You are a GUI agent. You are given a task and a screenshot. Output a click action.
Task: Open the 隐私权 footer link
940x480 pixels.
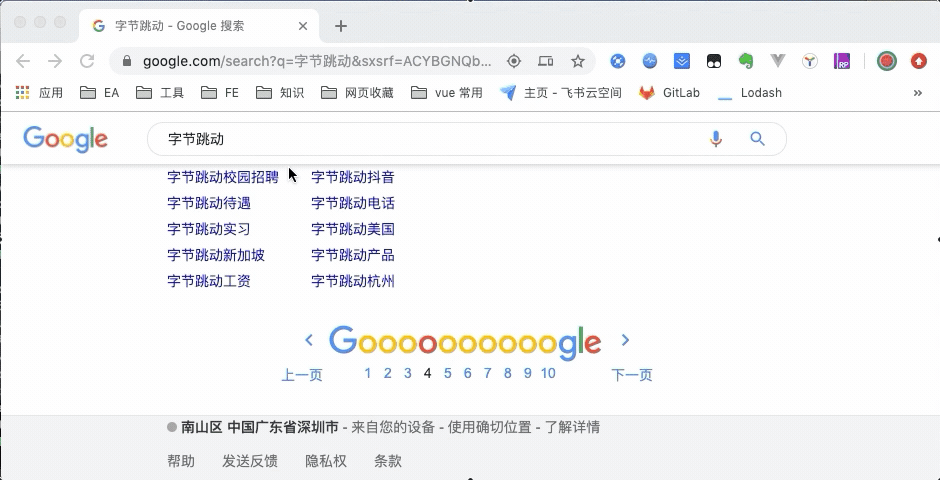tap(326, 461)
